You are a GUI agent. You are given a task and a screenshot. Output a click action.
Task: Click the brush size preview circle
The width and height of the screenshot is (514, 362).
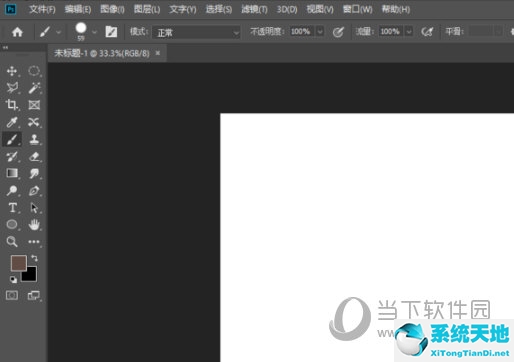(x=81, y=28)
